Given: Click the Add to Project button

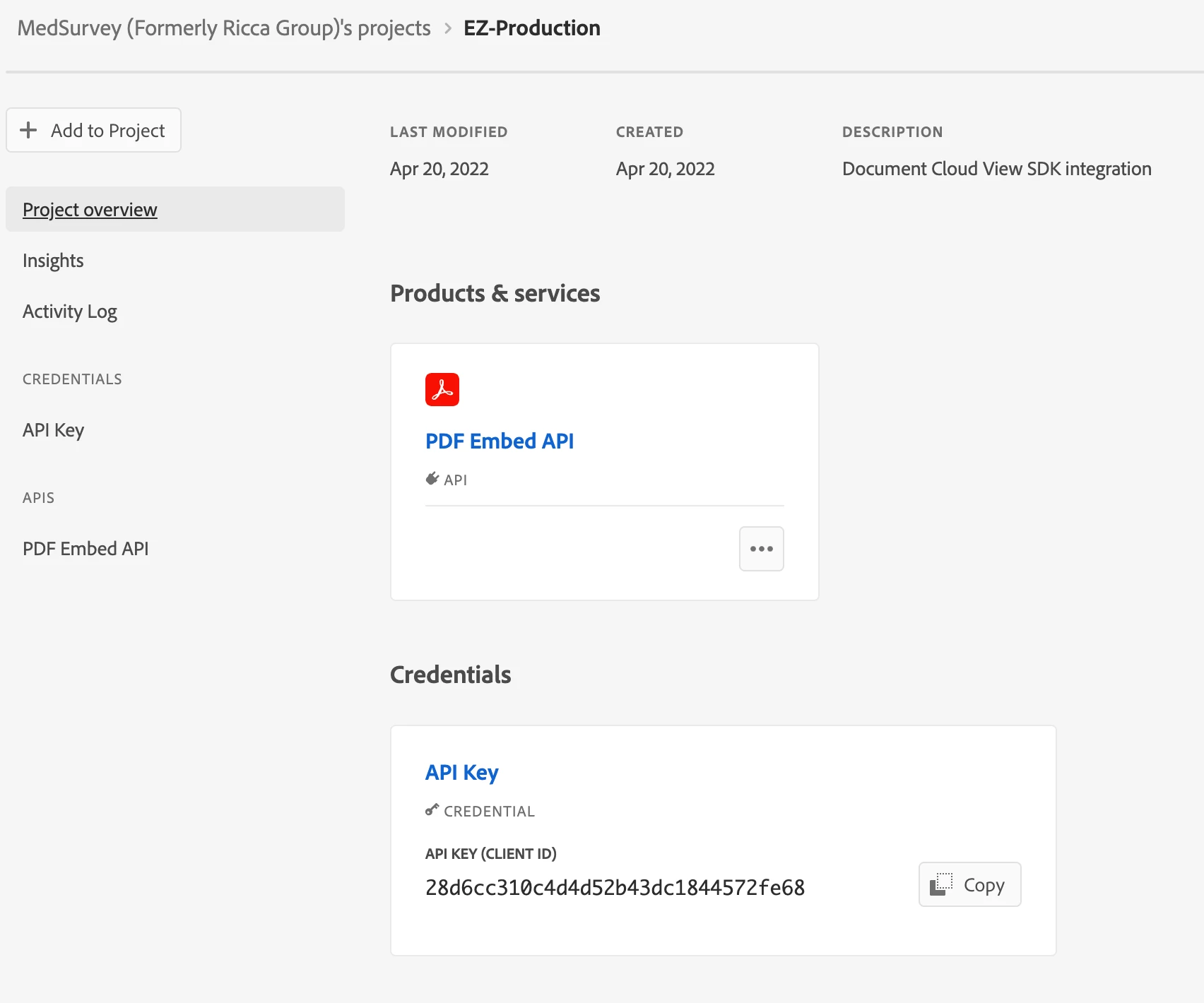Looking at the screenshot, I should tap(93, 130).
